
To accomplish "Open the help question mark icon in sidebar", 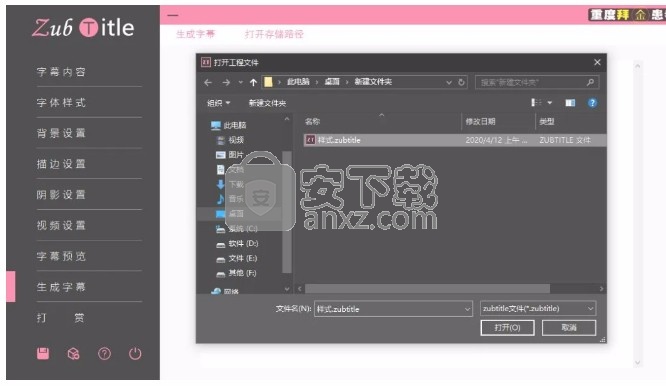I will pyautogui.click(x=104, y=353).
